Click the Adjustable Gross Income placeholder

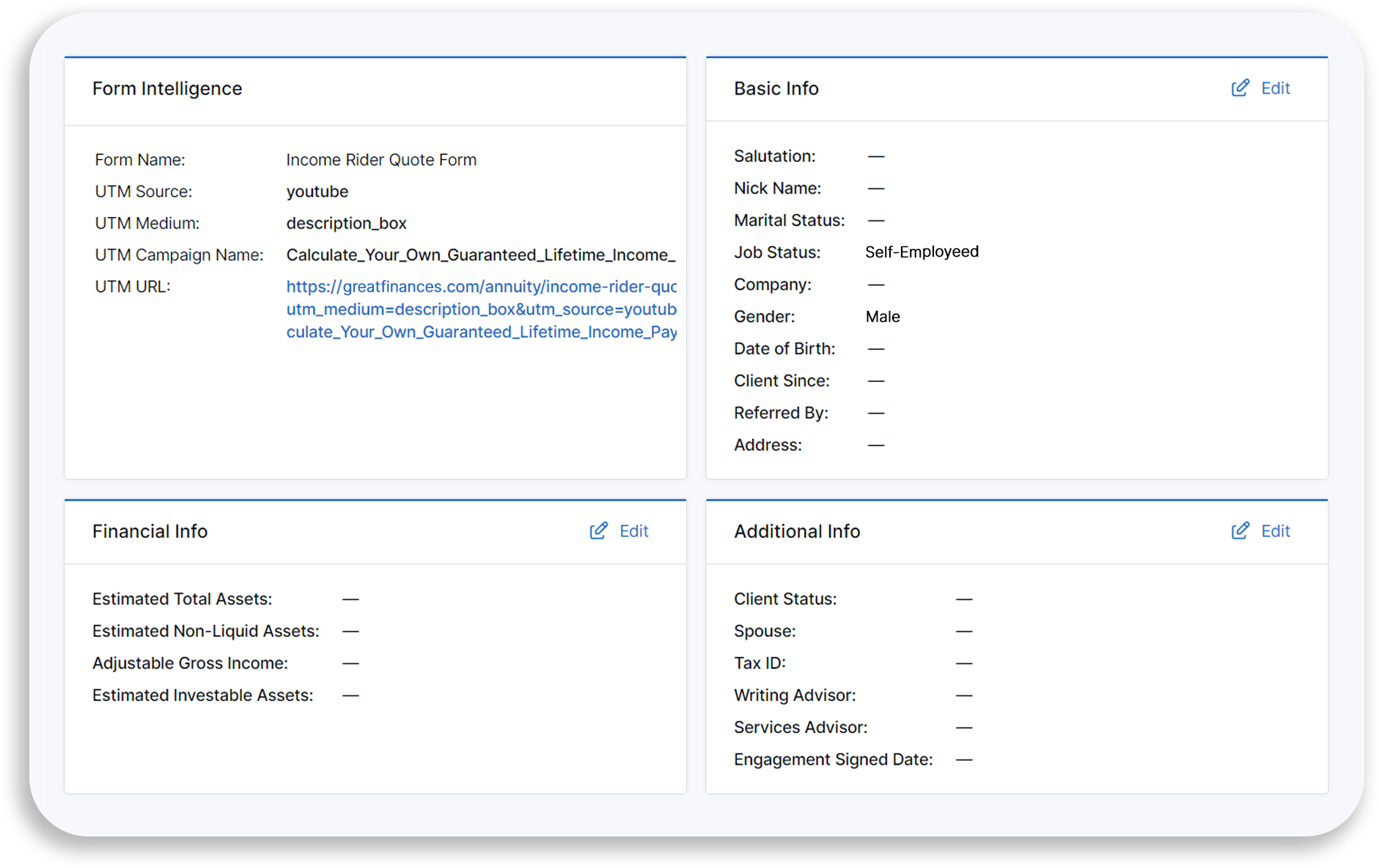(x=351, y=663)
